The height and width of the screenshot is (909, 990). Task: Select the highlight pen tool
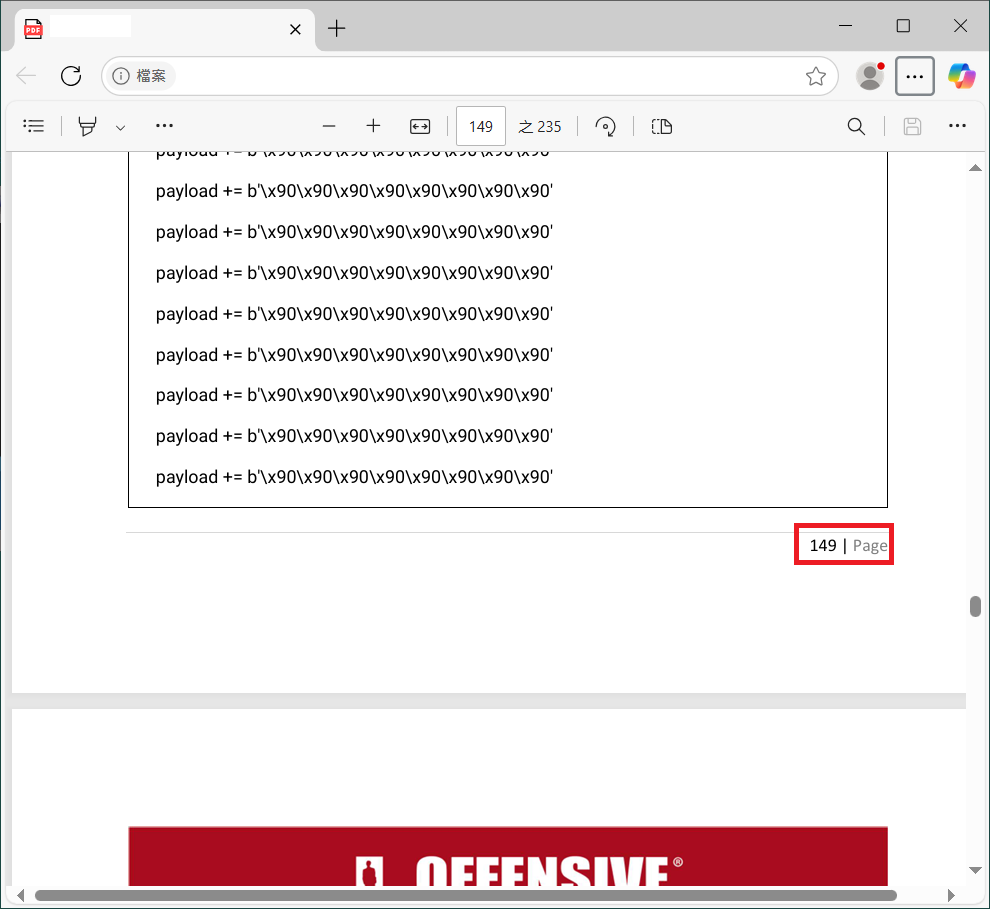coord(87,126)
